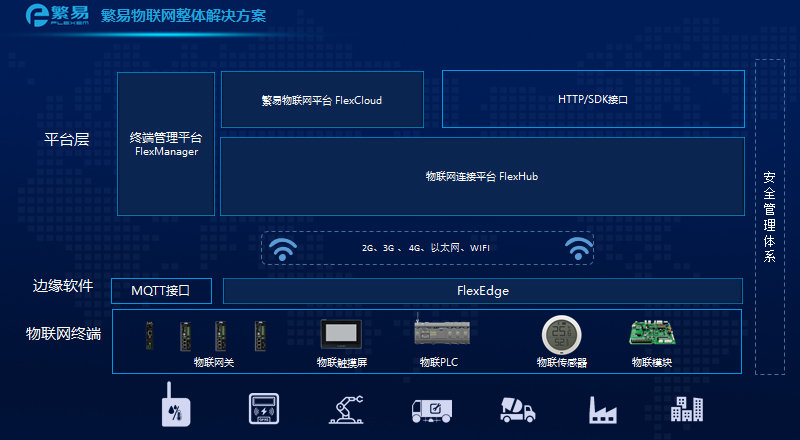Open the HTTP/SDK接口 box

pos(593,99)
